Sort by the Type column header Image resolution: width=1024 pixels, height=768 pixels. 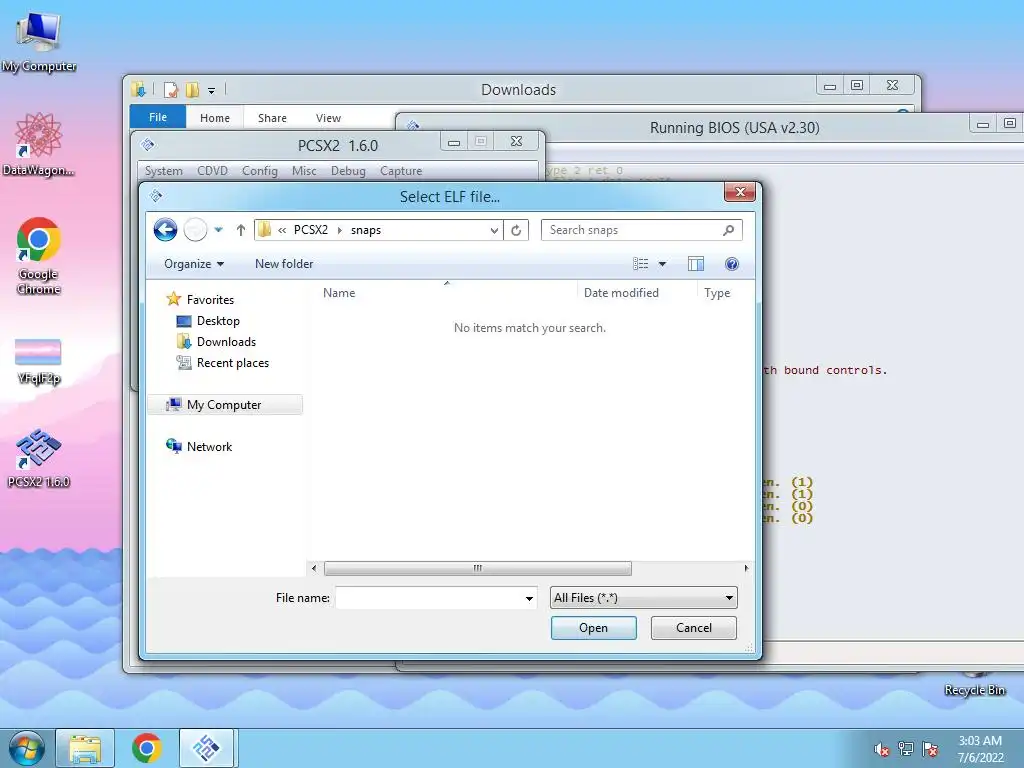pos(717,293)
